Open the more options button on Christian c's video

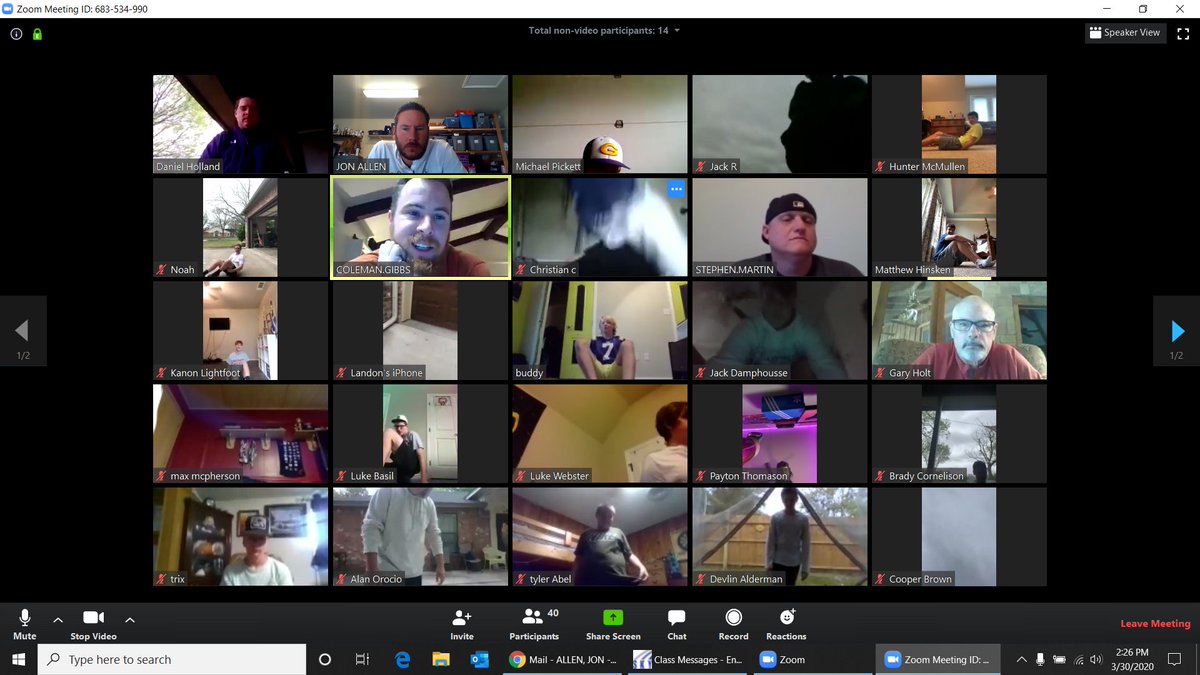click(x=676, y=189)
